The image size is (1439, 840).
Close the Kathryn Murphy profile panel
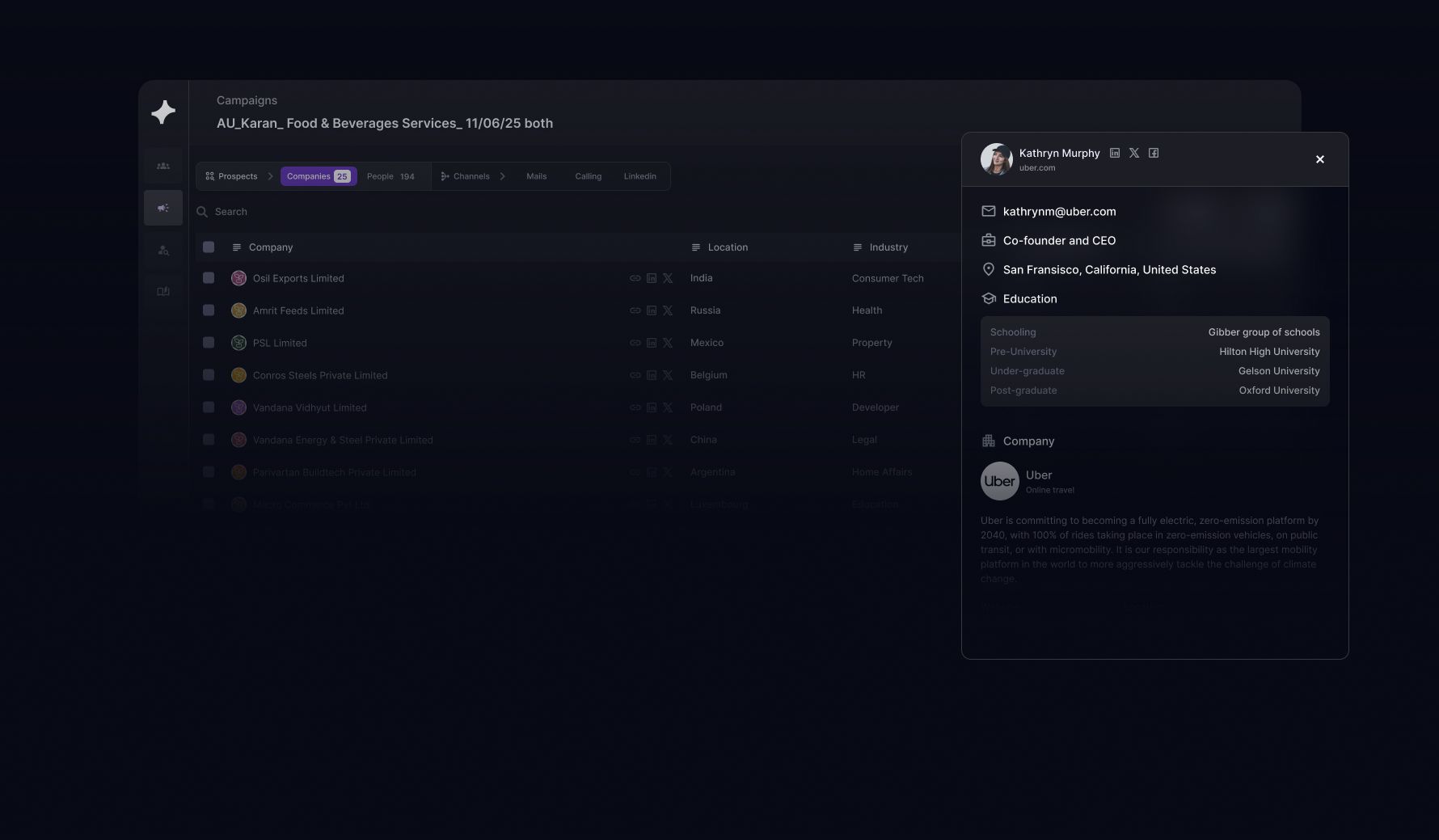coord(1319,159)
